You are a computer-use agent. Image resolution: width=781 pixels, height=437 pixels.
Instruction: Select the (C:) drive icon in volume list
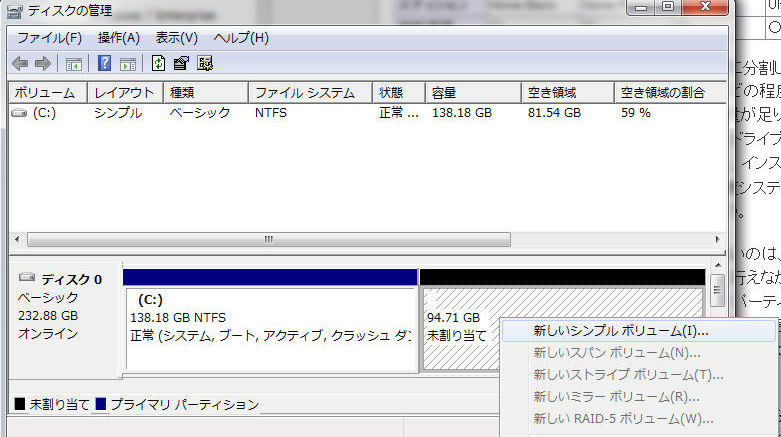pos(19,113)
